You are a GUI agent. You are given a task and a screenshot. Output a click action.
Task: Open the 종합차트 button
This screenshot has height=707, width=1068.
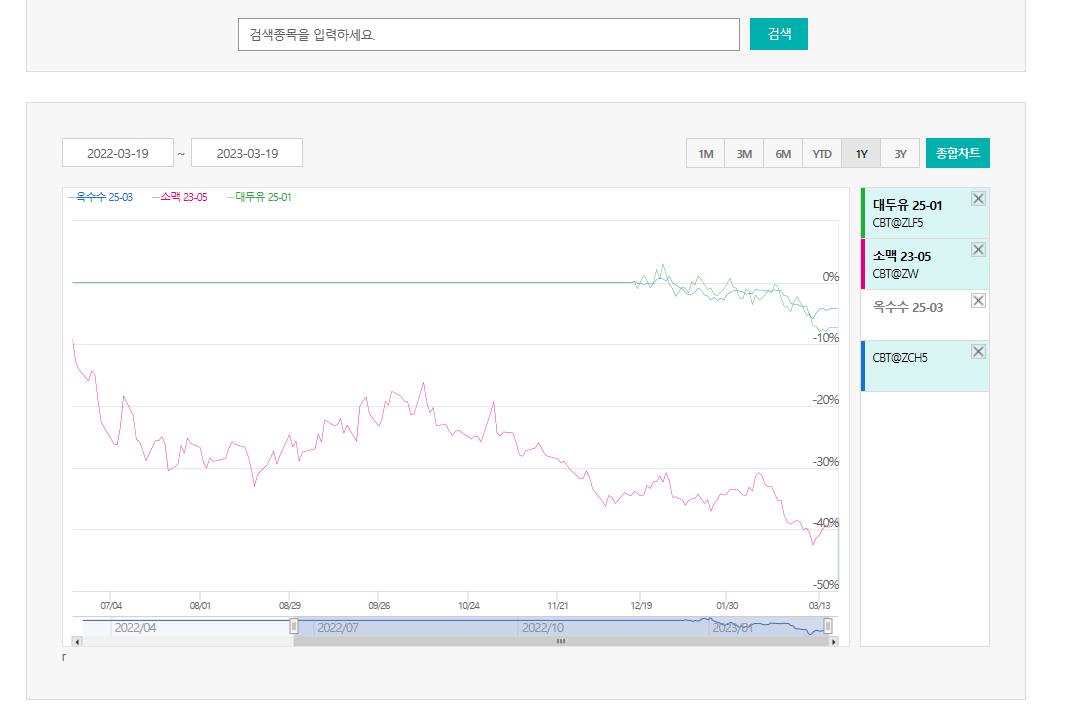pyautogui.click(x=958, y=153)
